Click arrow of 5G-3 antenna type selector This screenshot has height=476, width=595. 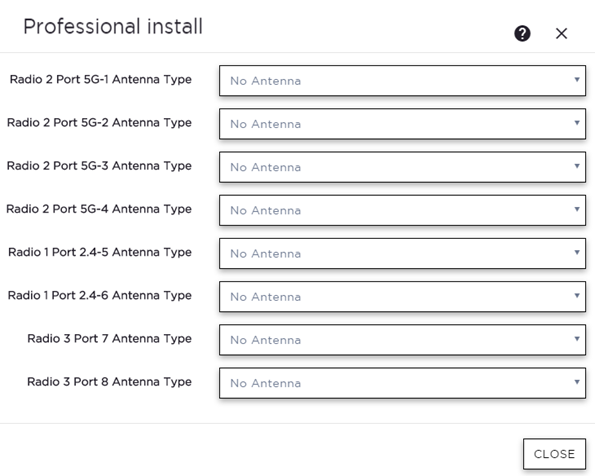(577, 166)
